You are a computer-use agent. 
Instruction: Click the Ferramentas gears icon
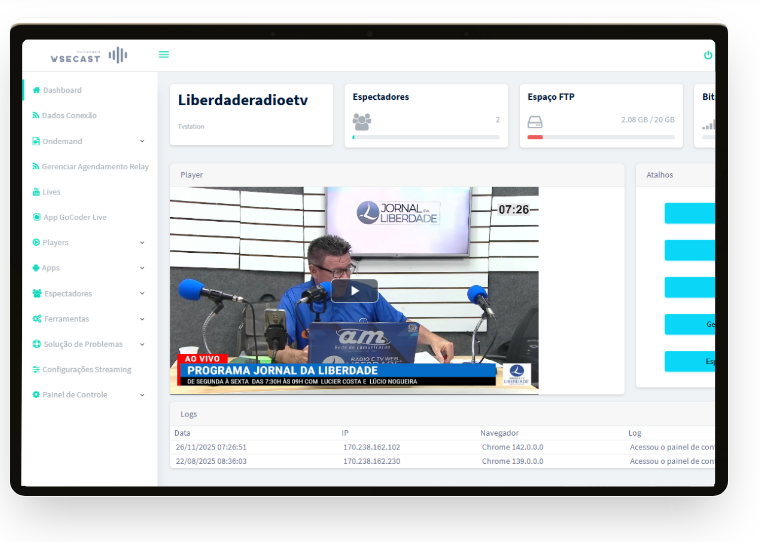37,319
